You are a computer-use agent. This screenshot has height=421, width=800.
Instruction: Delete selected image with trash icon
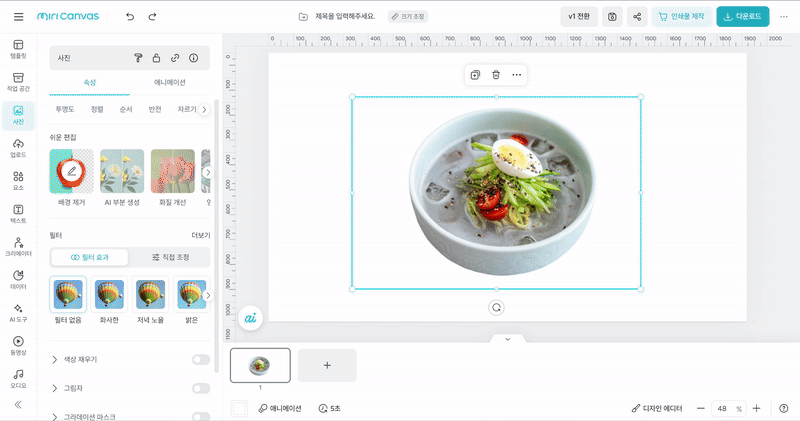496,75
